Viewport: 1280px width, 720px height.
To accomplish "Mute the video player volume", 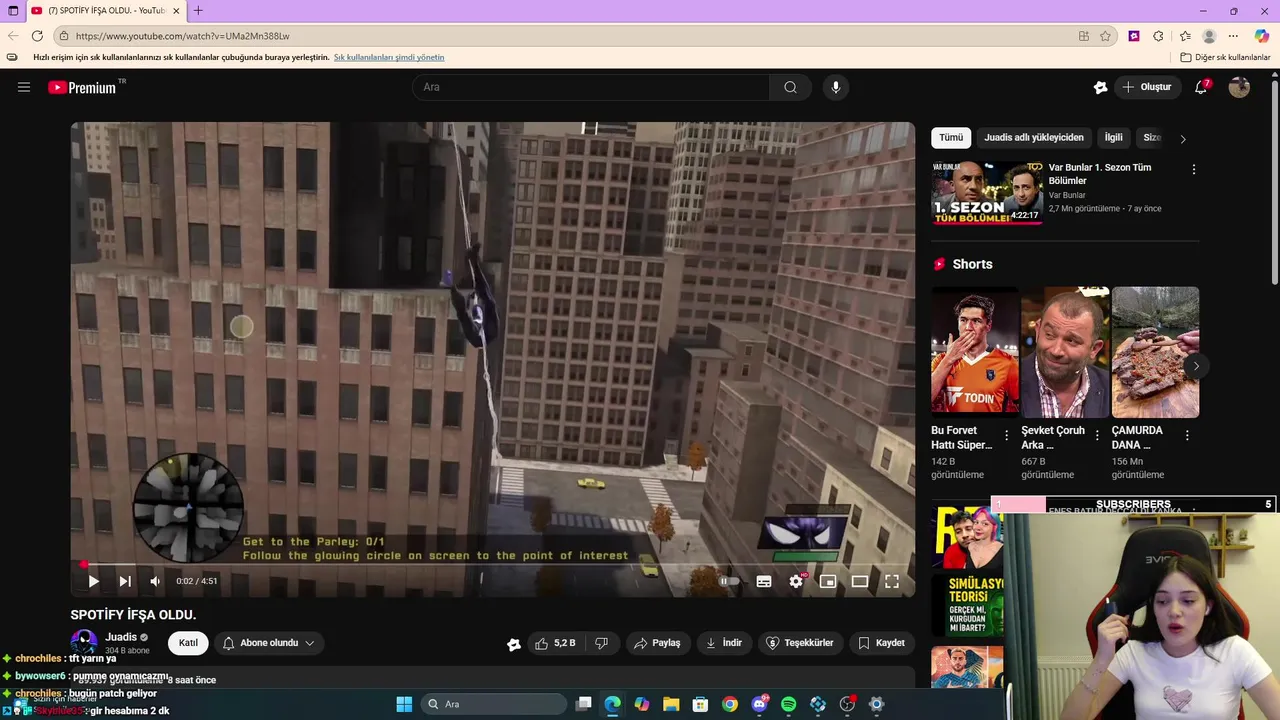I will (155, 581).
